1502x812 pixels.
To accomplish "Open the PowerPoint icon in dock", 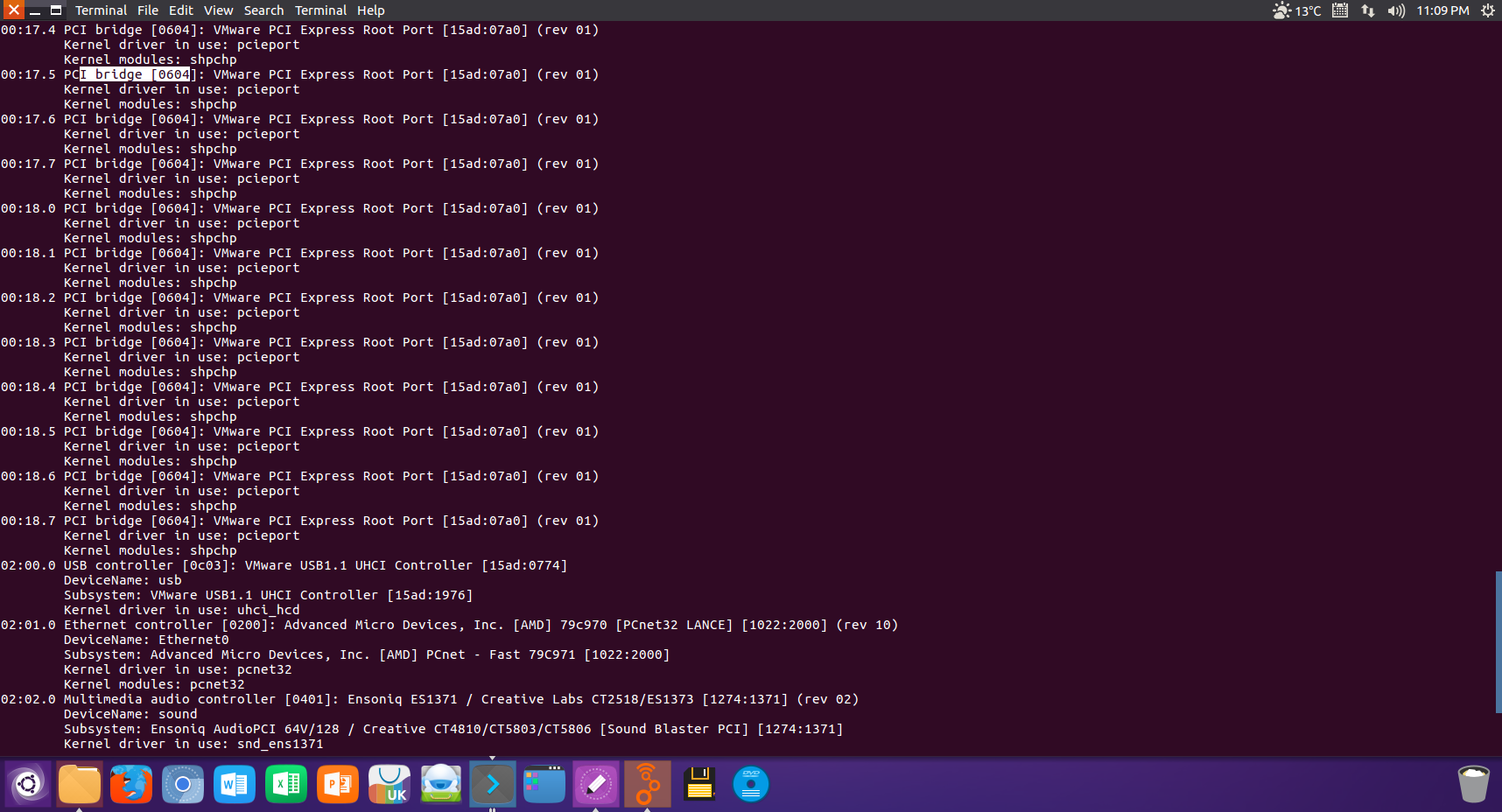I will (x=338, y=784).
